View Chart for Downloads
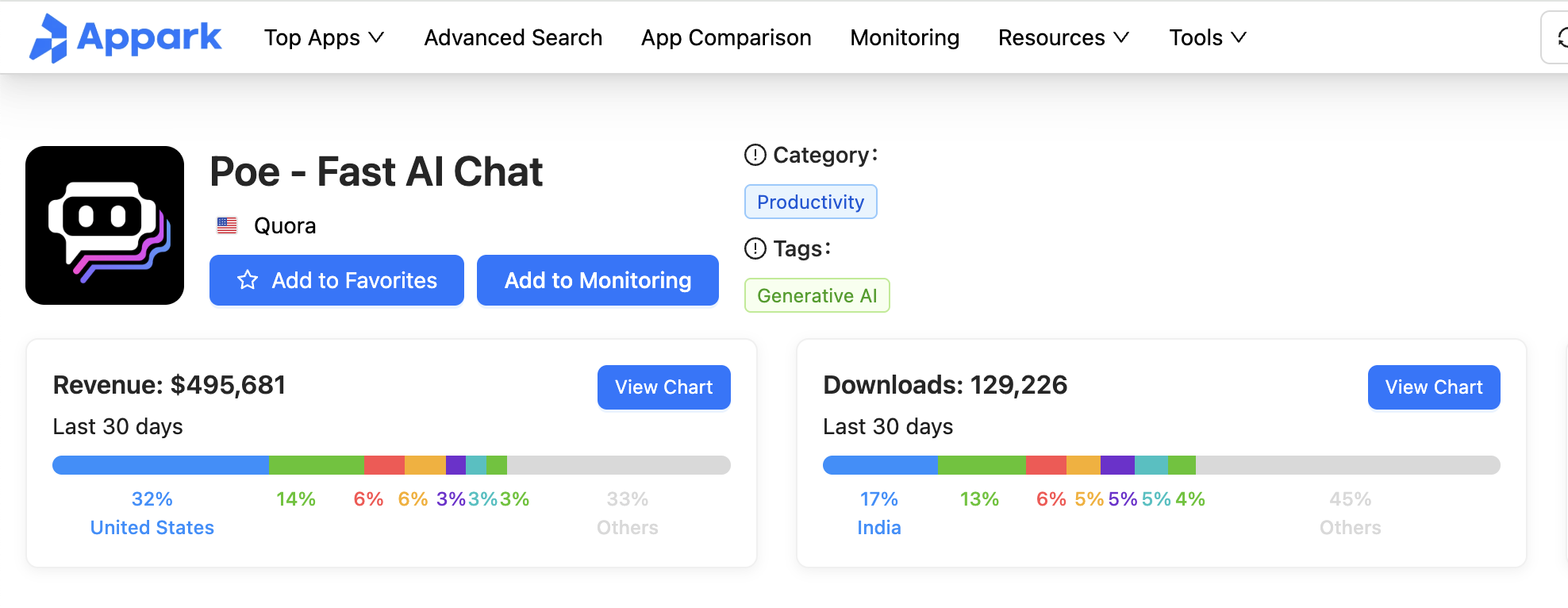This screenshot has width=1568, height=608. (1433, 387)
